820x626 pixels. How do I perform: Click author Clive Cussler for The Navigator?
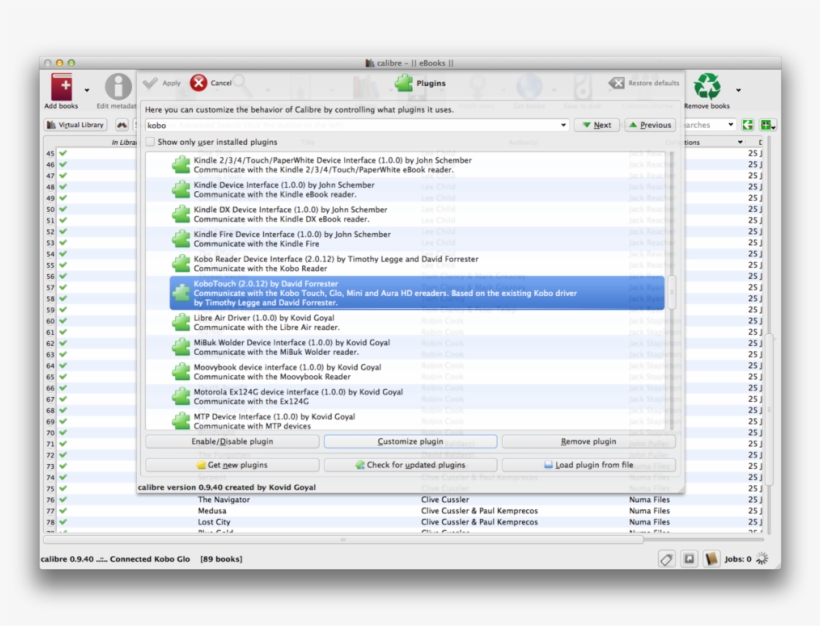(x=445, y=499)
